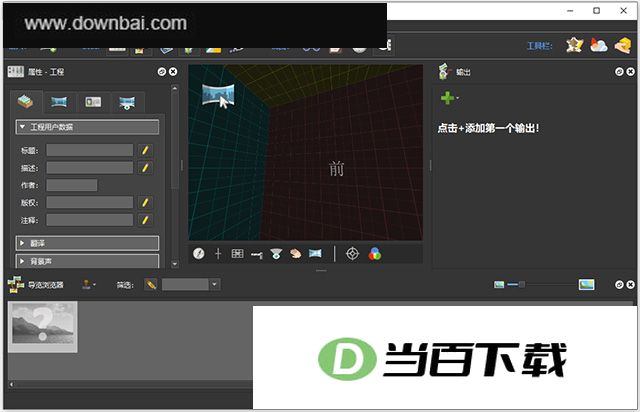Image resolution: width=640 pixels, height=412 pixels.
Task: Open the sun and cloud toolbar icon
Action: tap(599, 45)
